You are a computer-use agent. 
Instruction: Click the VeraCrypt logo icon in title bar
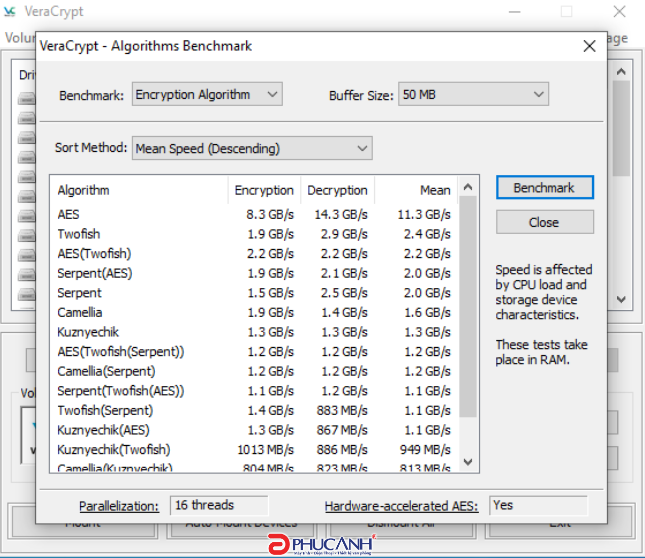pos(9,12)
